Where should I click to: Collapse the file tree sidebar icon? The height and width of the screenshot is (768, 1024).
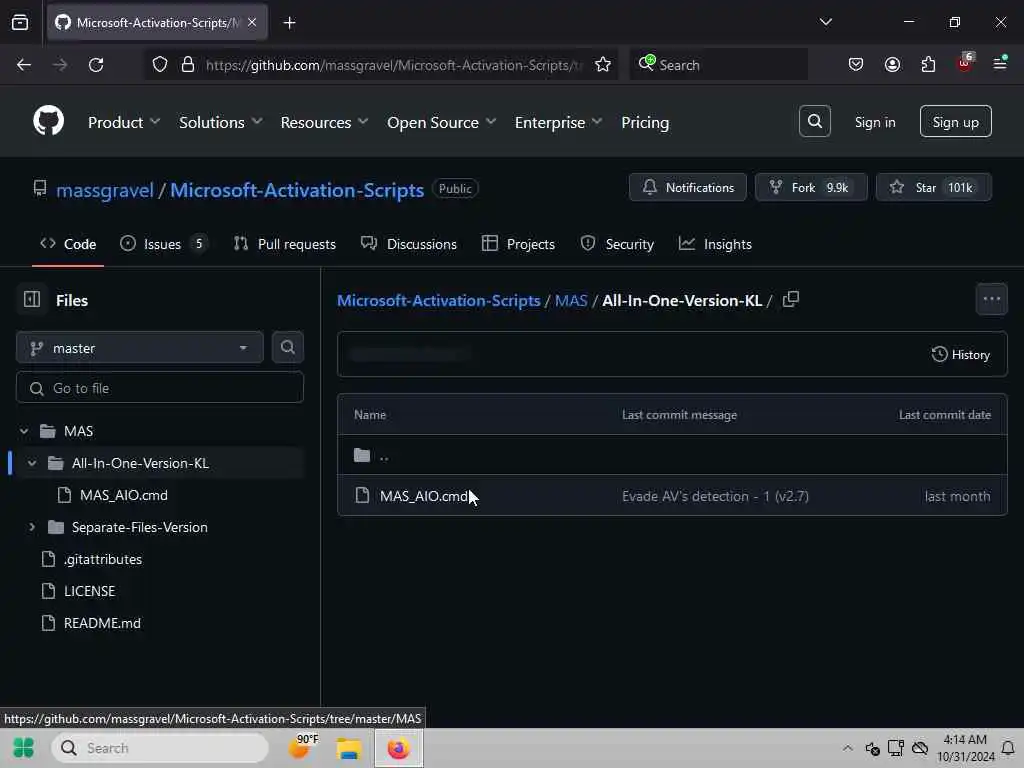pyautogui.click(x=32, y=300)
